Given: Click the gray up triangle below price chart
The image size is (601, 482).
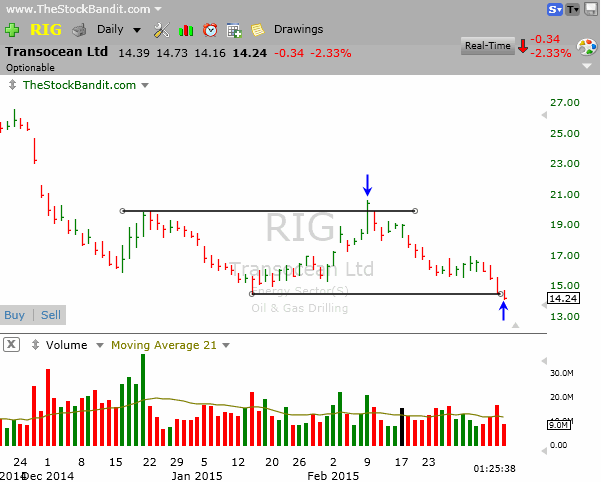Looking at the screenshot, I should pyautogui.click(x=516, y=325).
